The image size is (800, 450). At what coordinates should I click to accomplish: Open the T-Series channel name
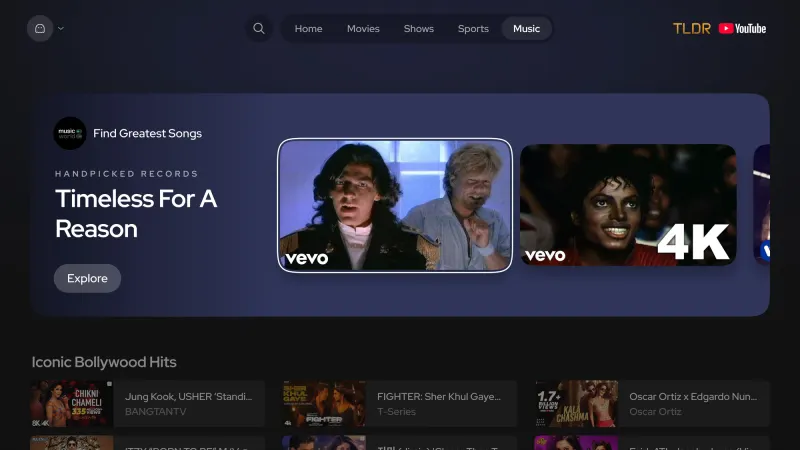point(396,411)
